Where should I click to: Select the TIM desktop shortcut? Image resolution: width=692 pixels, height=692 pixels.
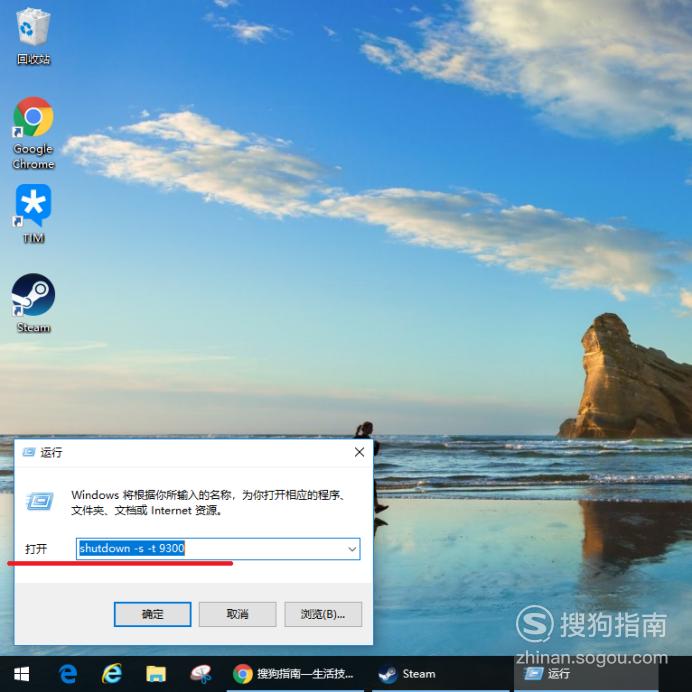click(x=33, y=214)
